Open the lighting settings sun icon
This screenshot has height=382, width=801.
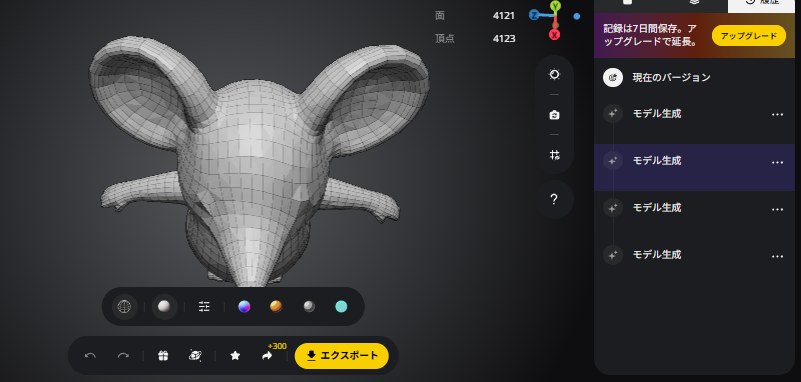click(554, 75)
